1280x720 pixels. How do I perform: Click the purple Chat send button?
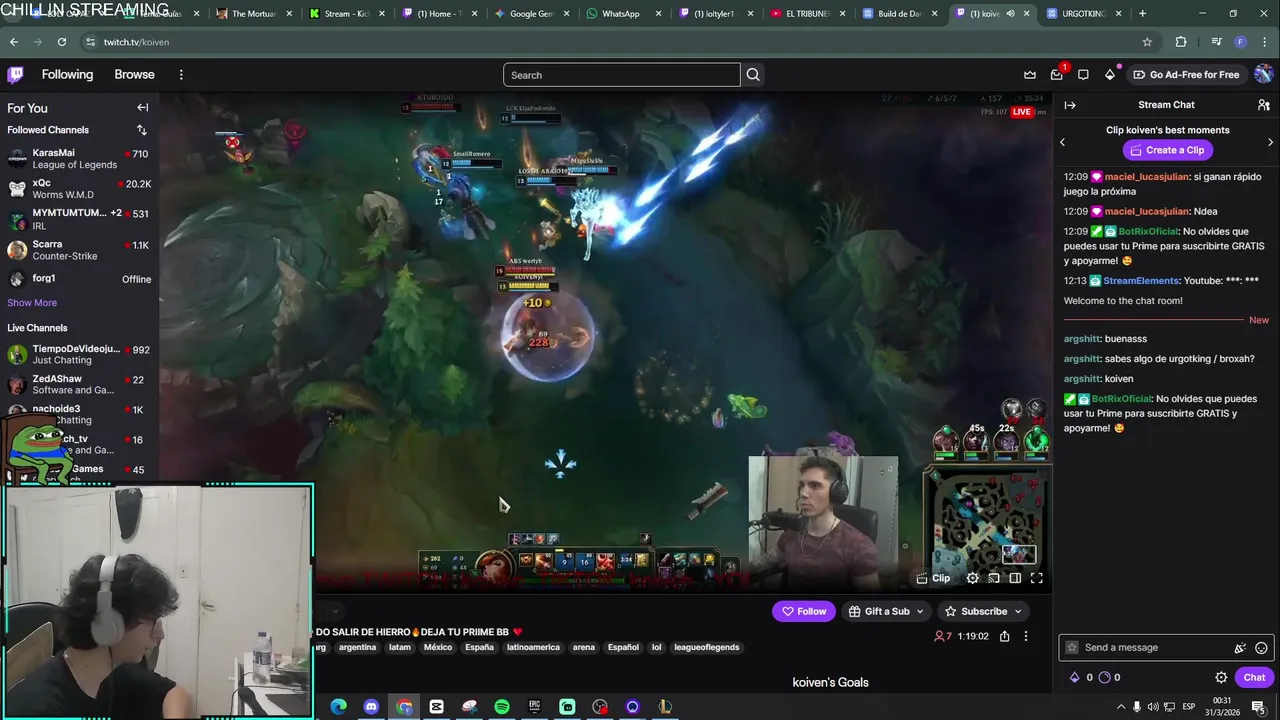(1254, 677)
